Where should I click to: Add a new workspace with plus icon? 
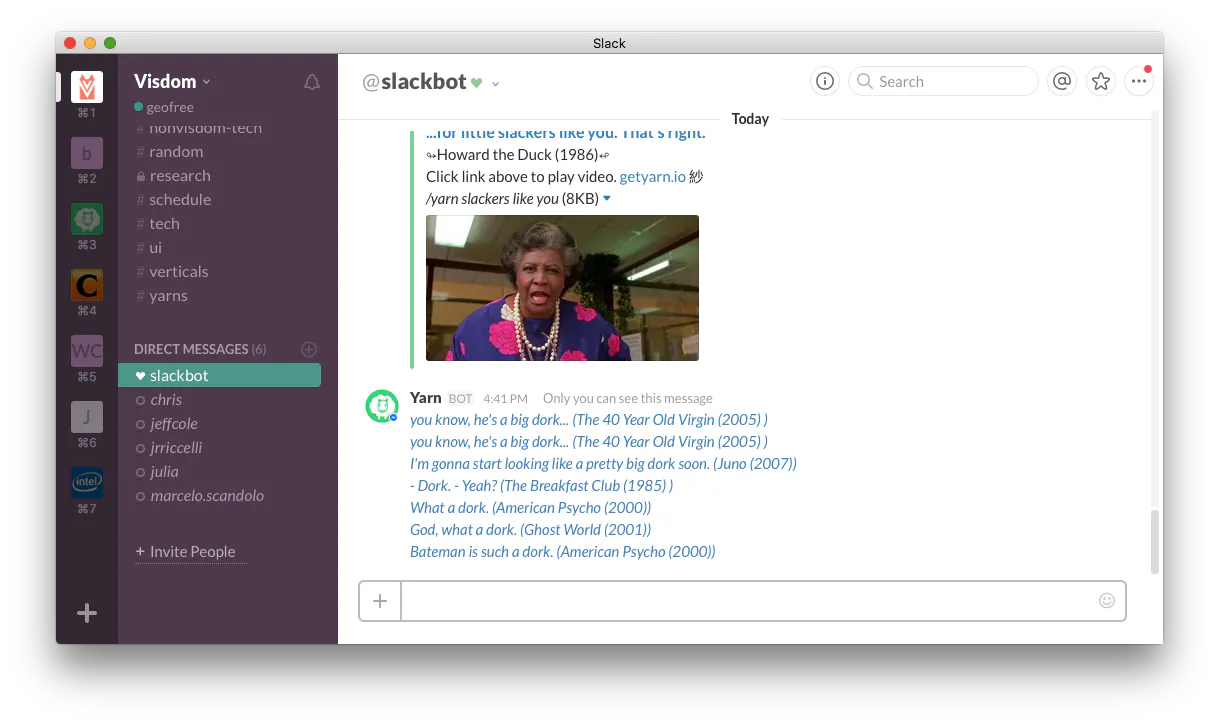tap(87, 613)
